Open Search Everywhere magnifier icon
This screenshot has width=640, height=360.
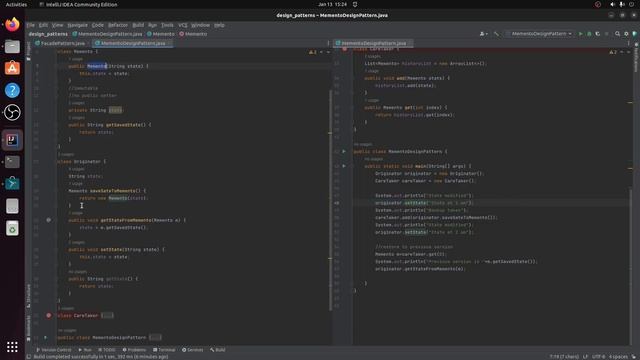point(618,34)
